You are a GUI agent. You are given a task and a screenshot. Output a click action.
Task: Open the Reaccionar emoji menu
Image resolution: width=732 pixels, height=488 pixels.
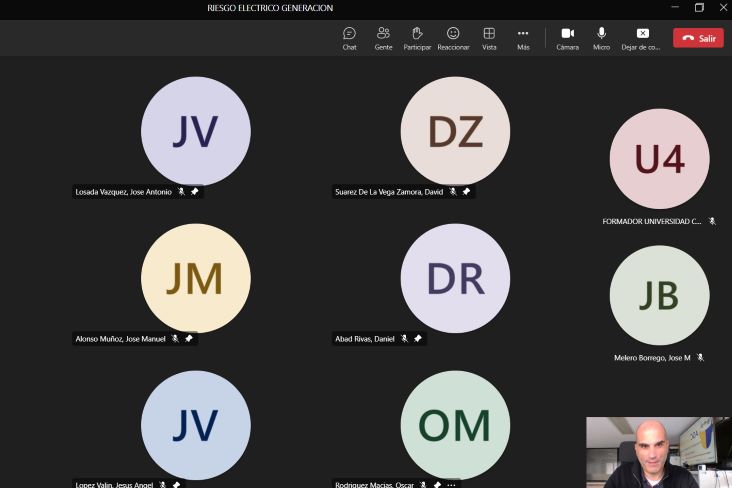tap(453, 38)
